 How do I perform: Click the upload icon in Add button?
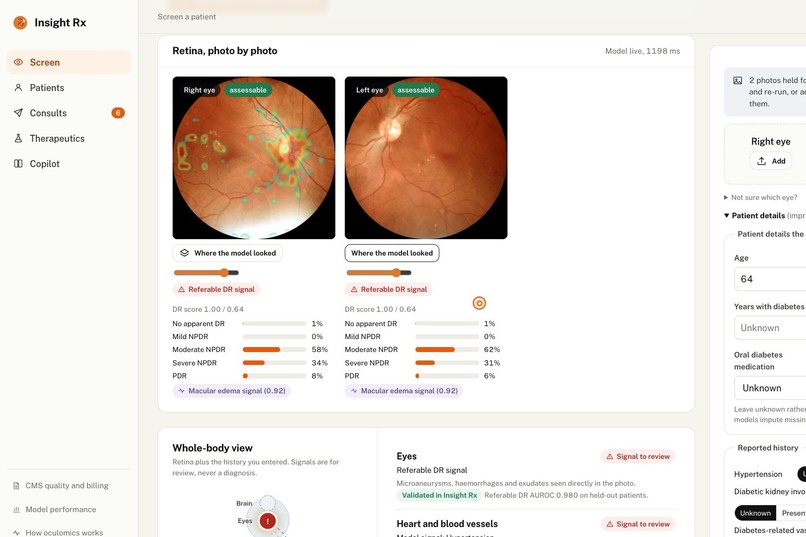pyautogui.click(x=761, y=161)
